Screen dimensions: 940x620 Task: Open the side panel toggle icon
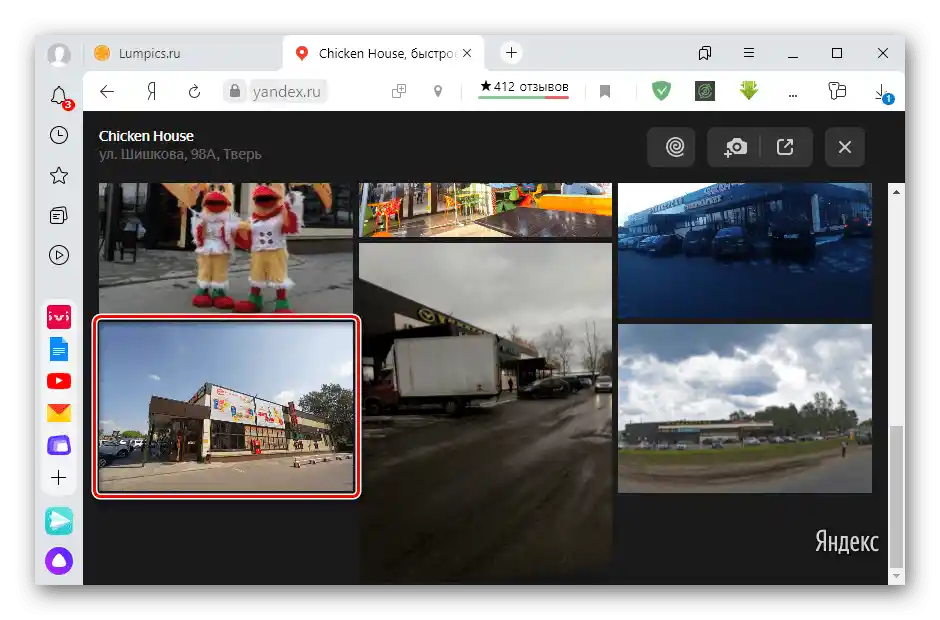(837, 91)
